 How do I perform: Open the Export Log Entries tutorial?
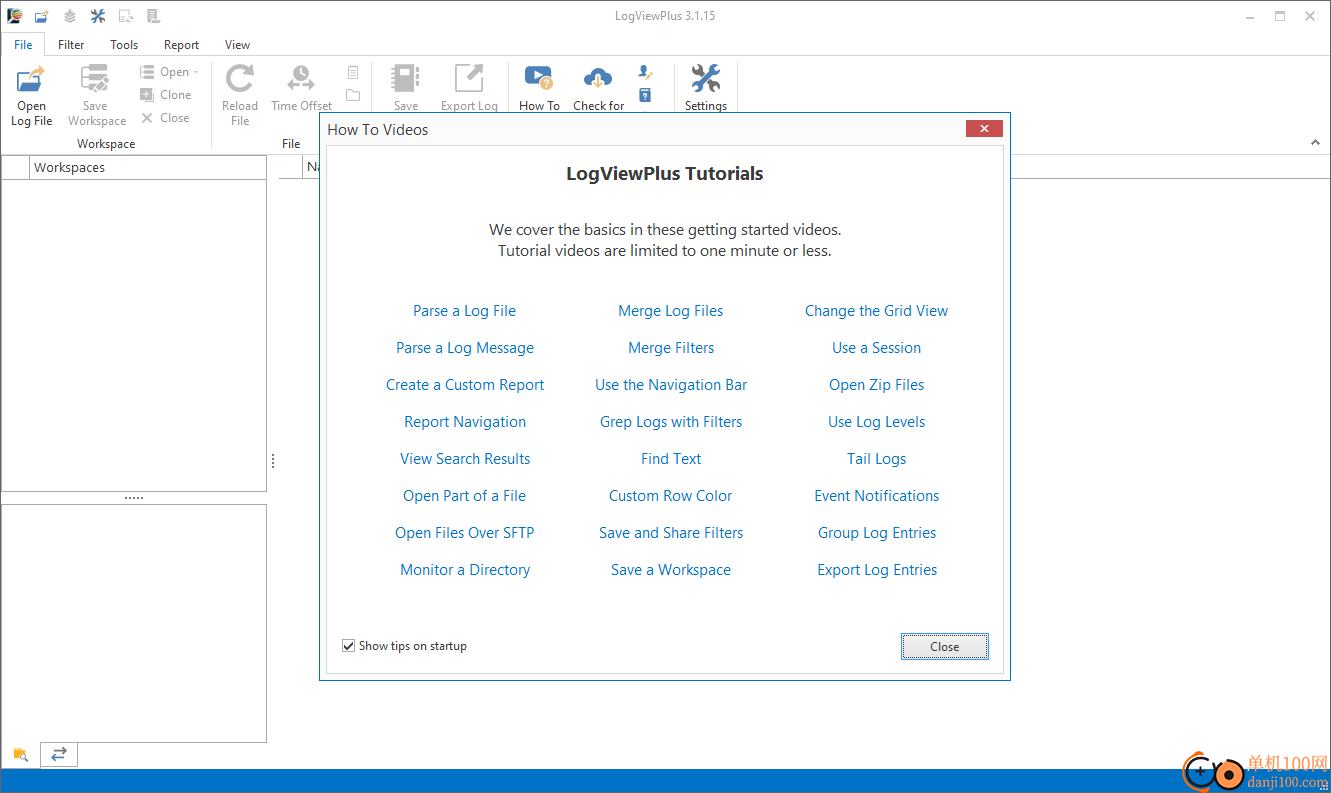tap(877, 570)
